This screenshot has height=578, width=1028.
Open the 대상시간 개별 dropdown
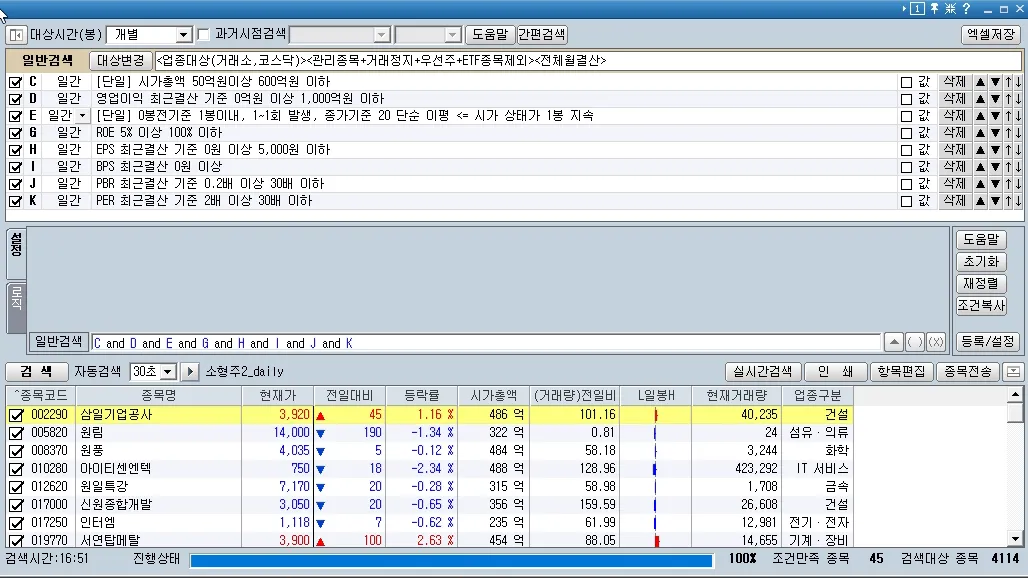(x=183, y=35)
